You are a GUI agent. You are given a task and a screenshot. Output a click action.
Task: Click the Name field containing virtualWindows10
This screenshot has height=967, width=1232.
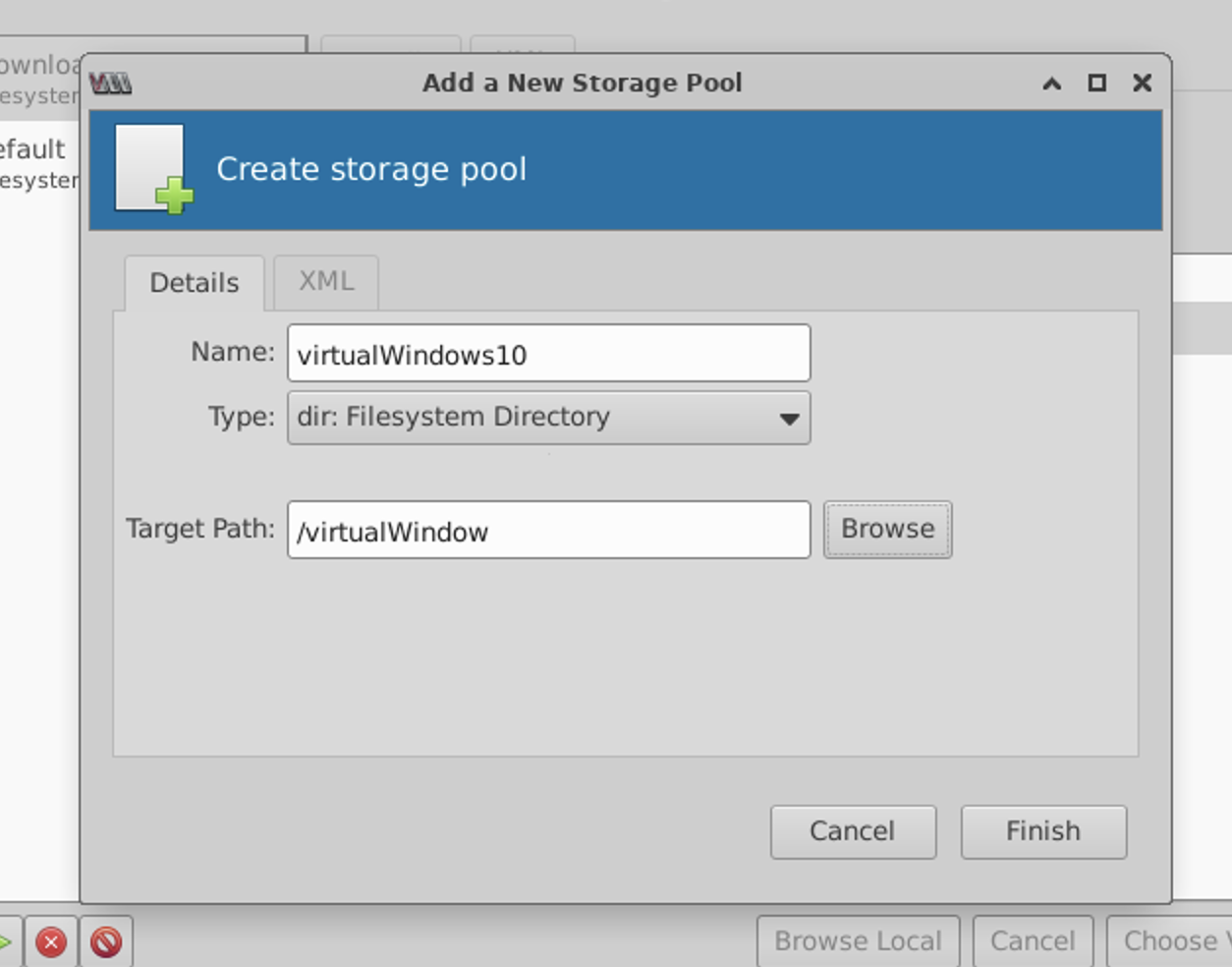coord(548,354)
